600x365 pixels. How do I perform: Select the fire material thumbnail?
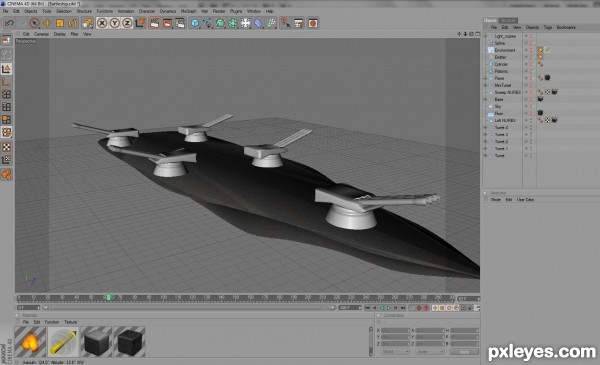pos(30,342)
